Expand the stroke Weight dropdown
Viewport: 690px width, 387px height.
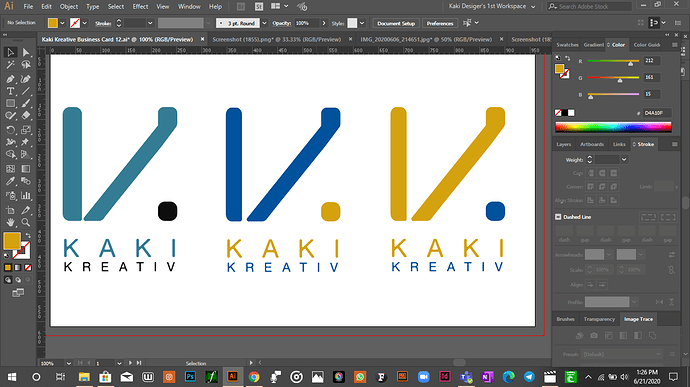[x=624, y=159]
